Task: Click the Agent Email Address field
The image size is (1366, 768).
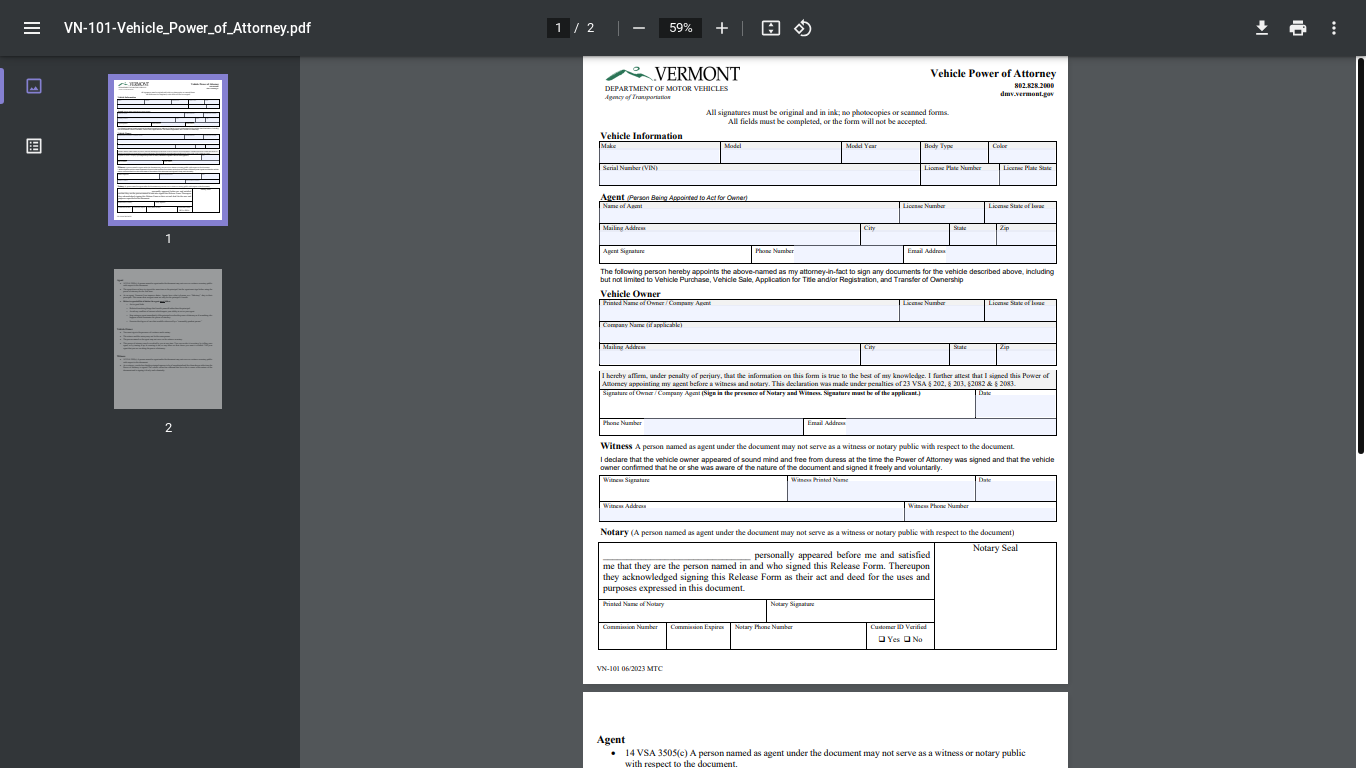Action: tap(980, 255)
